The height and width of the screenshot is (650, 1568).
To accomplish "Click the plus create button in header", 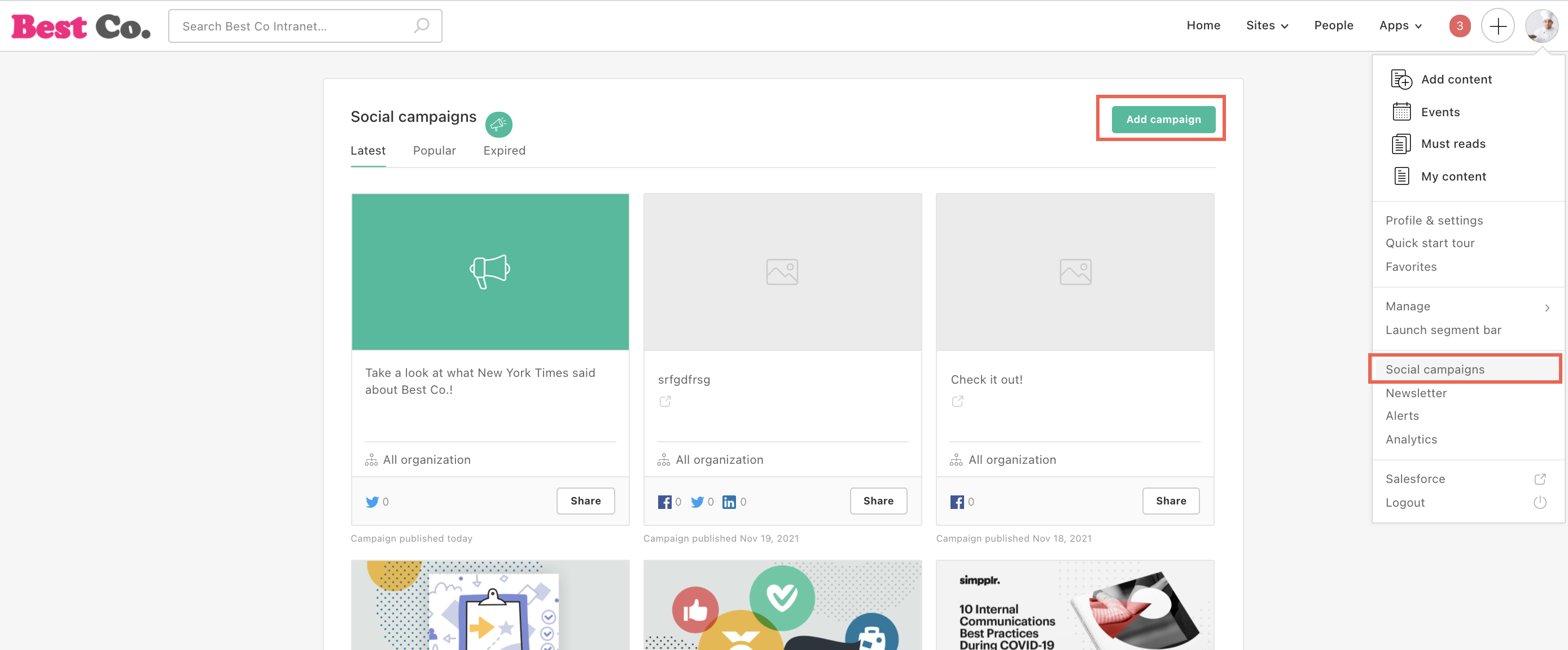I will 1497,25.
